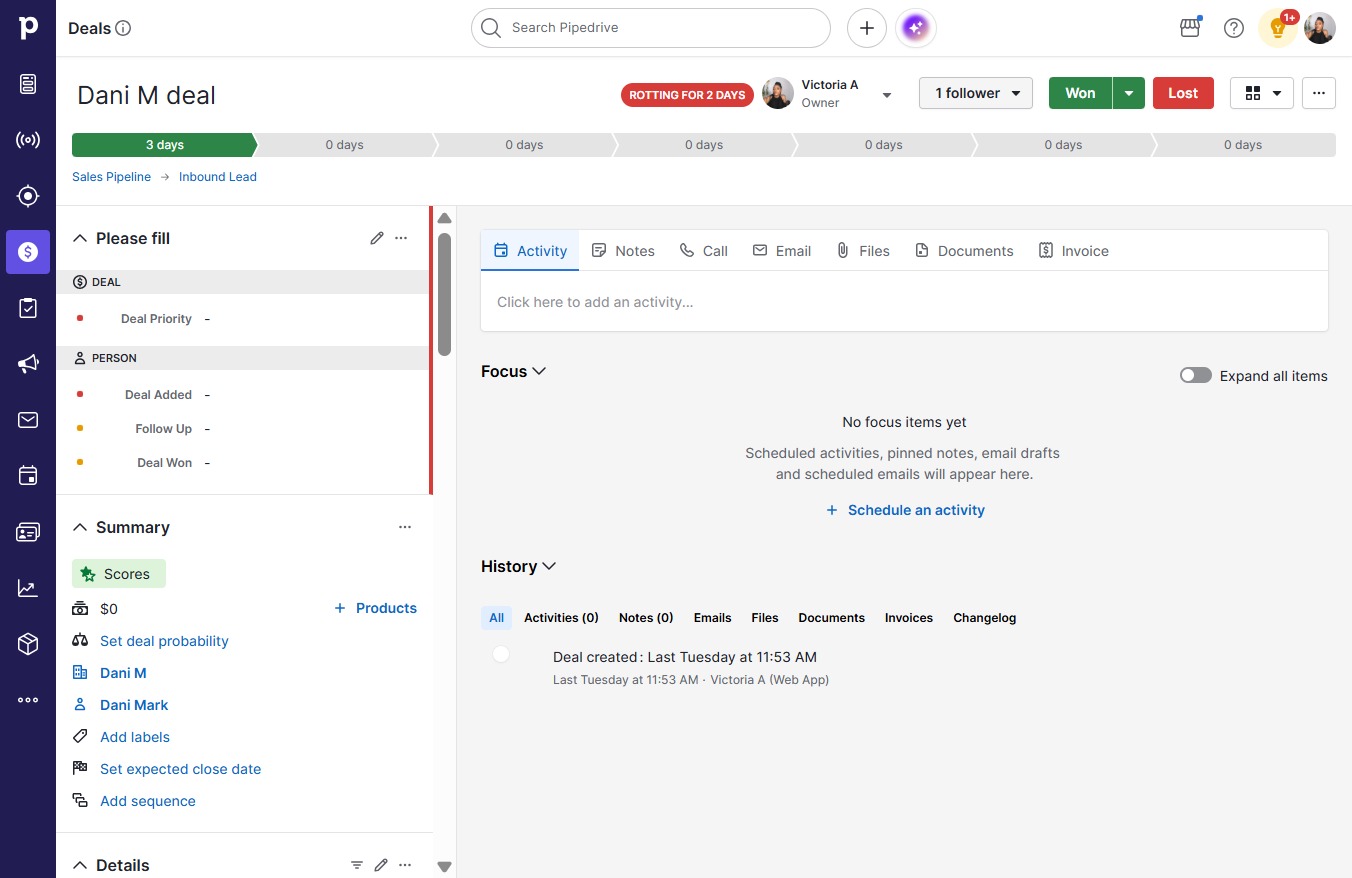Click the Add labels link
1352x878 pixels.
(135, 737)
